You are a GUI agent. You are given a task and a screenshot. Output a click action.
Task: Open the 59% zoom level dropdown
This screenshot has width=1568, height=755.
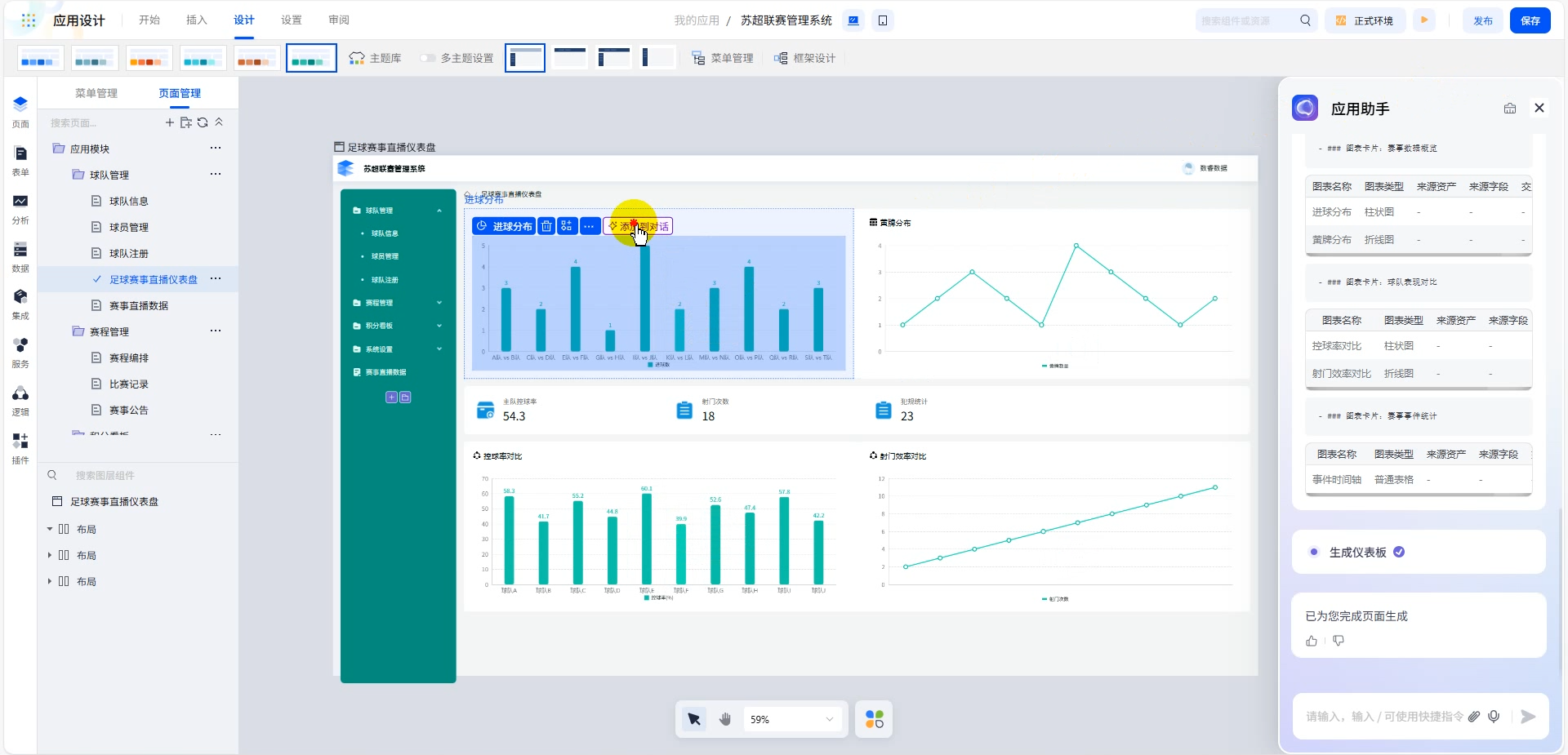pos(791,719)
